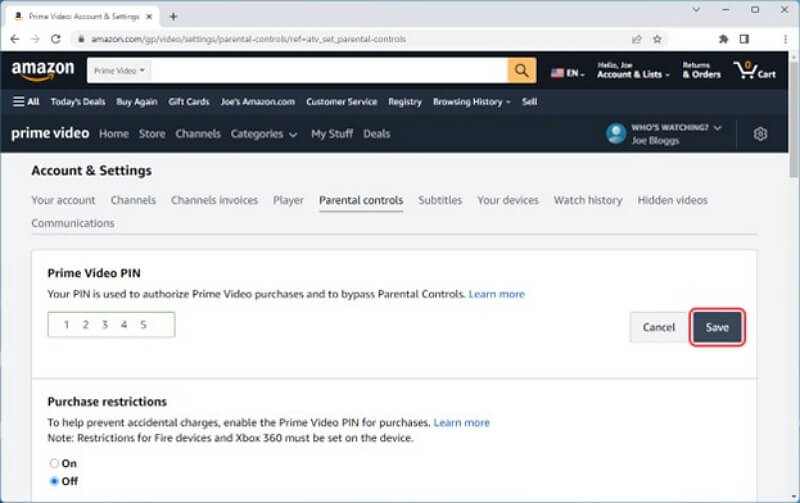Go to Prime Video Home
This screenshot has height=503, width=800.
click(x=114, y=134)
